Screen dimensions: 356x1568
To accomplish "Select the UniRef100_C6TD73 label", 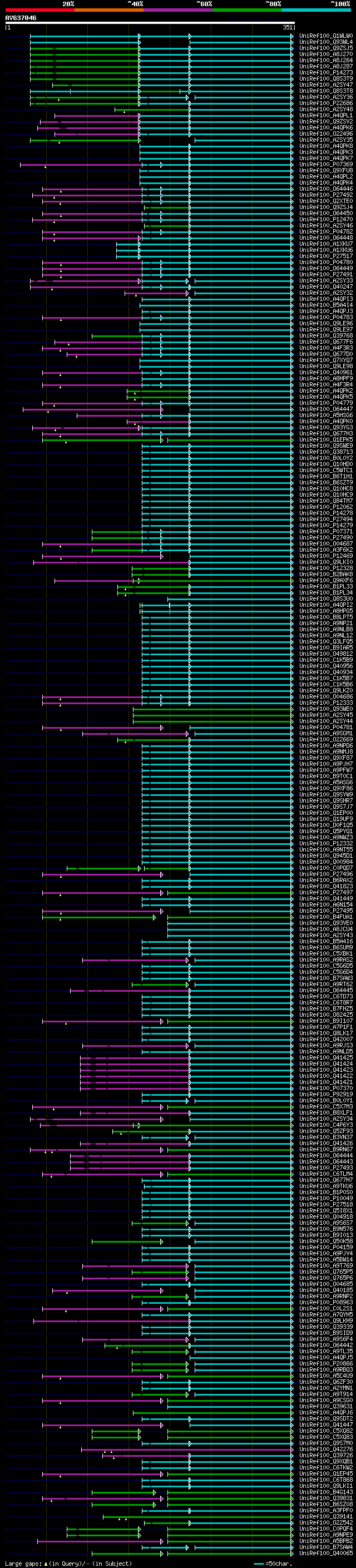I will 326,996.
